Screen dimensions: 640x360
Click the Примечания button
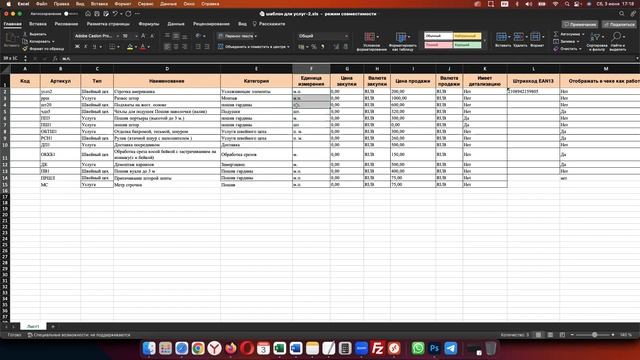580,24
